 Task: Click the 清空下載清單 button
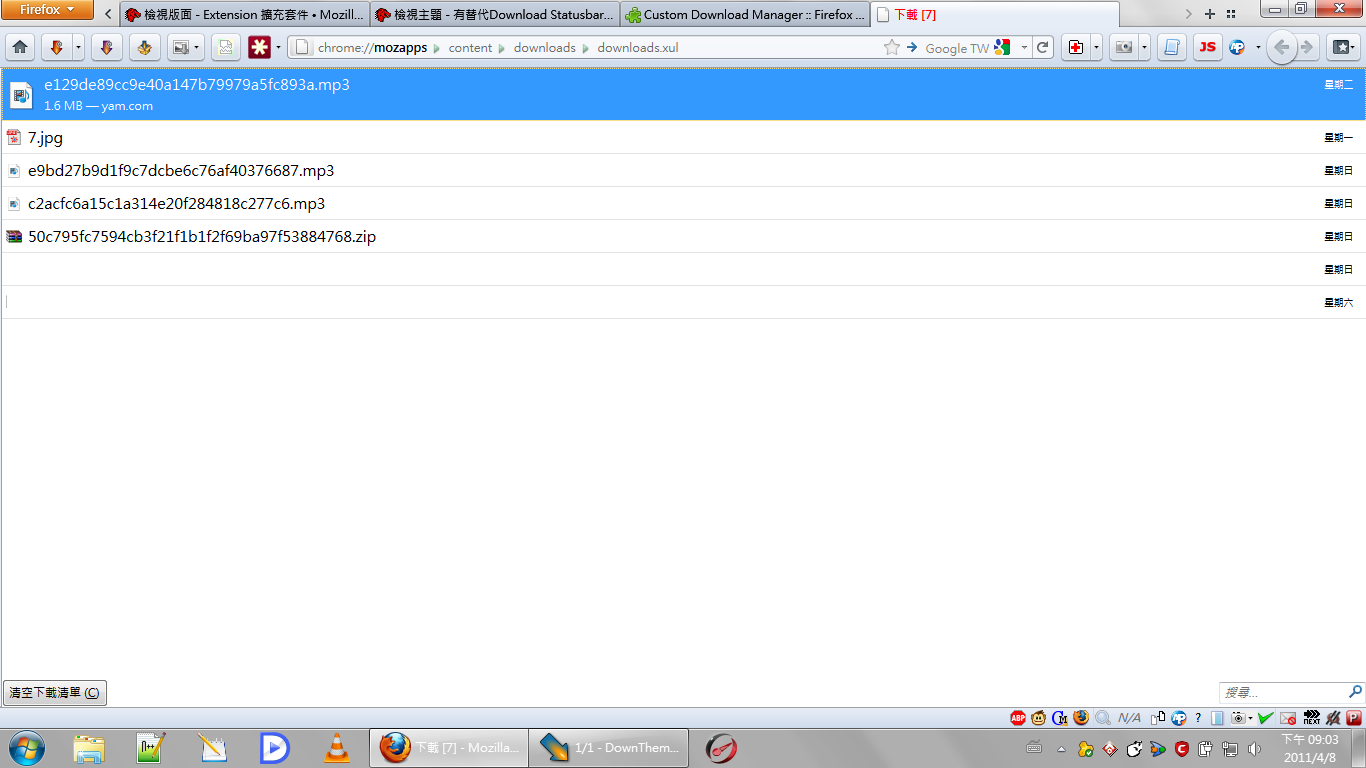point(54,692)
